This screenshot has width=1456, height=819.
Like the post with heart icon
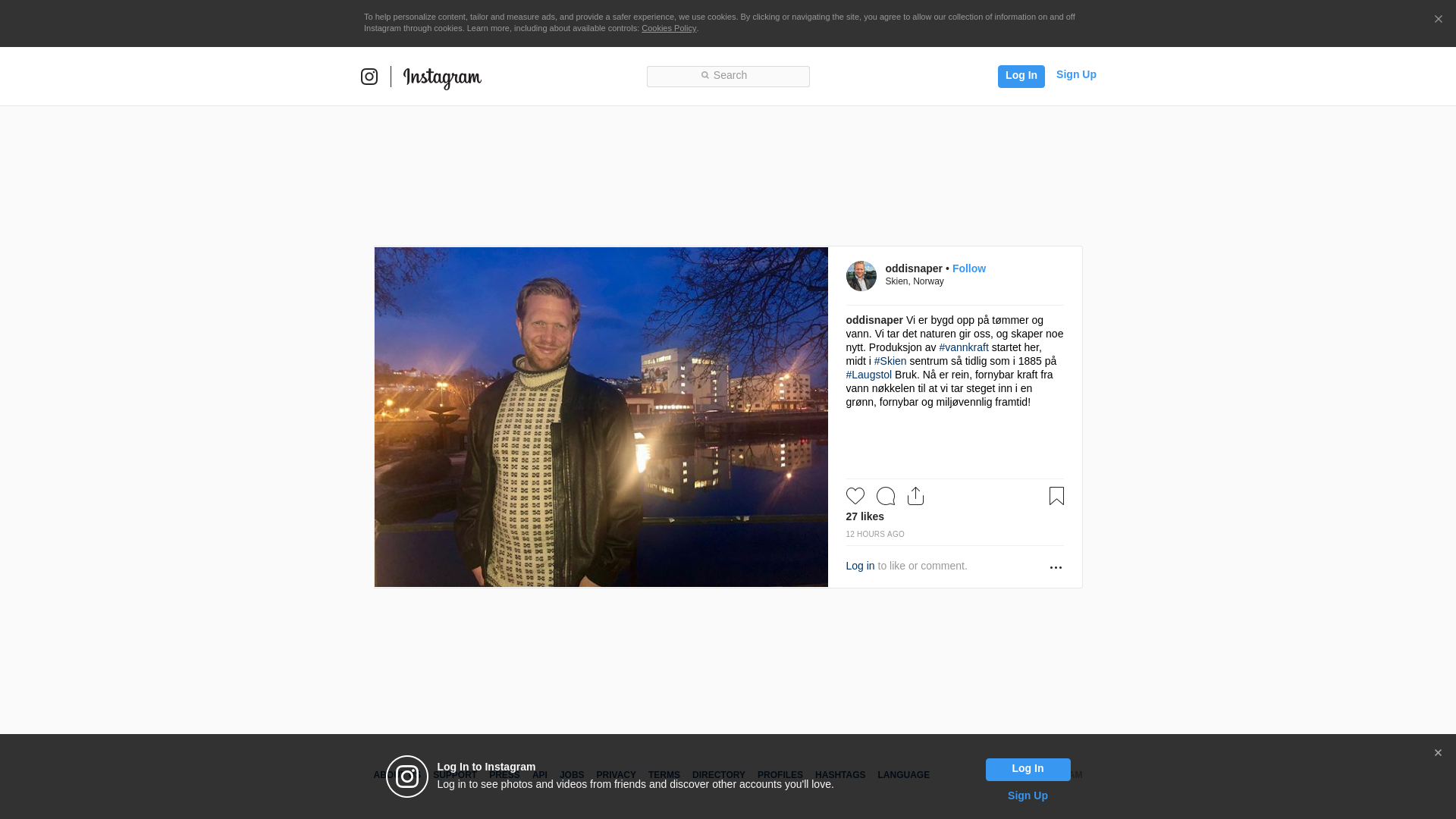pos(855,496)
